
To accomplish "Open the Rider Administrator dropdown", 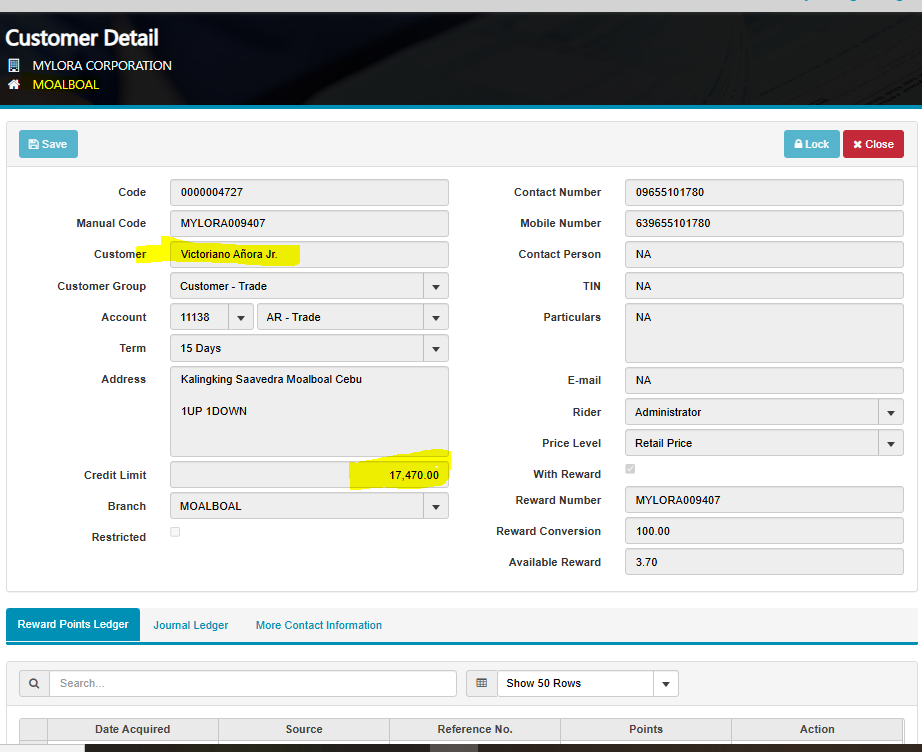I will pos(890,412).
